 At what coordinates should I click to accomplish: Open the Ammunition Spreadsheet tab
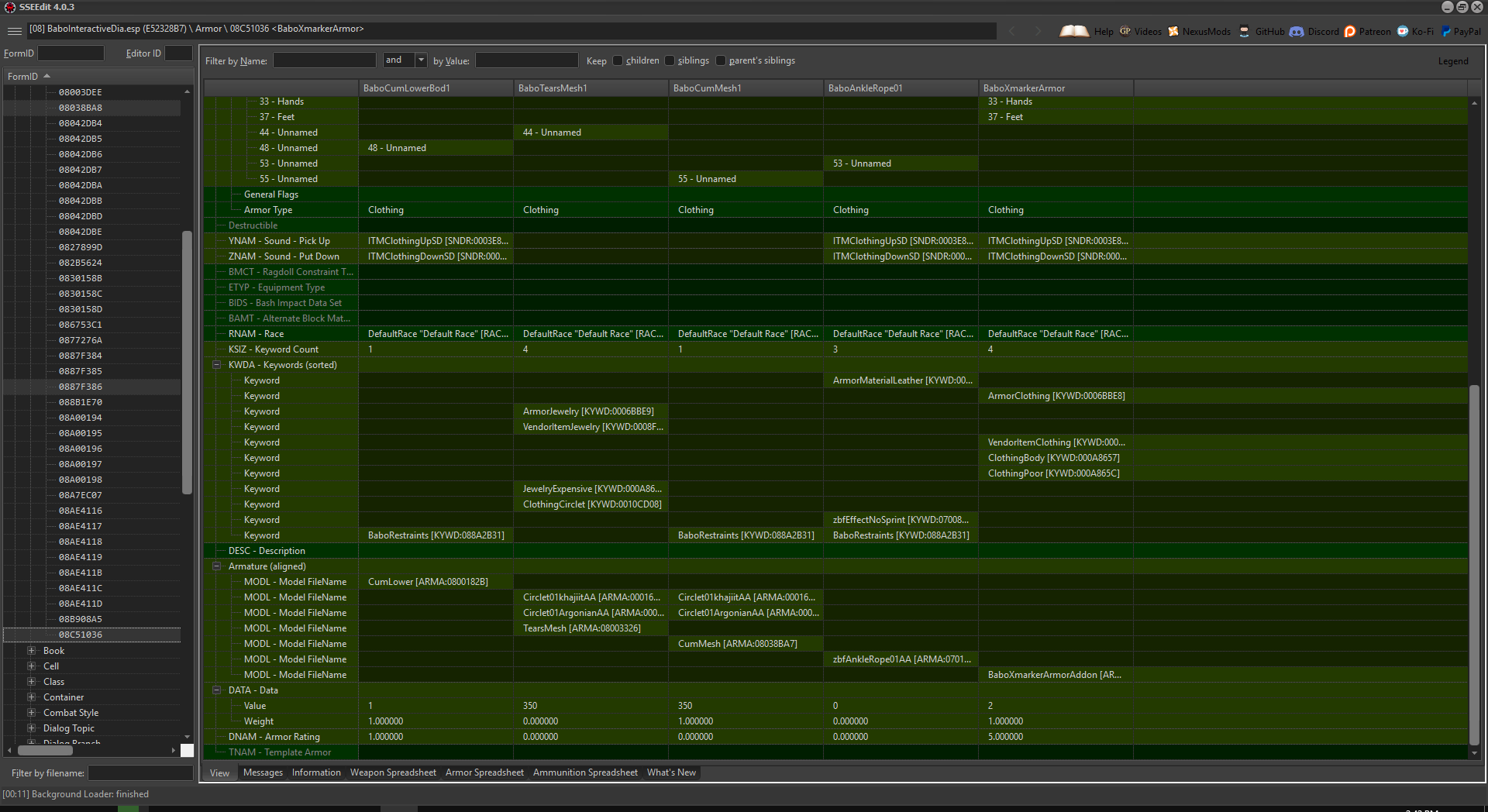[585, 772]
